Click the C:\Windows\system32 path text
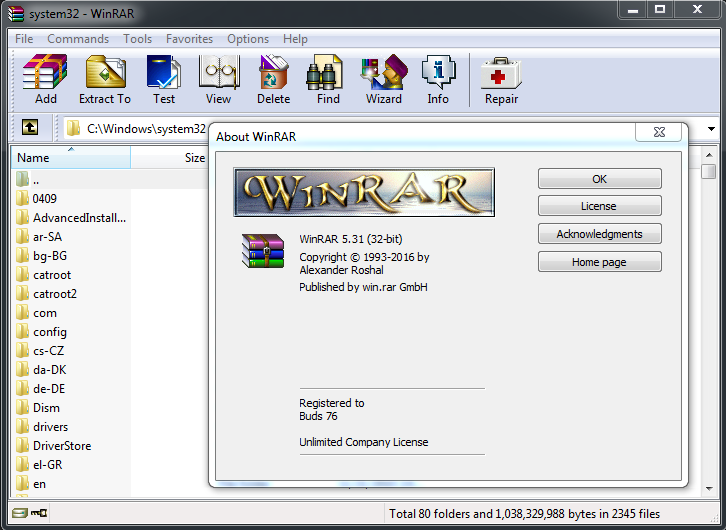The height and width of the screenshot is (530, 726). click(x=146, y=128)
